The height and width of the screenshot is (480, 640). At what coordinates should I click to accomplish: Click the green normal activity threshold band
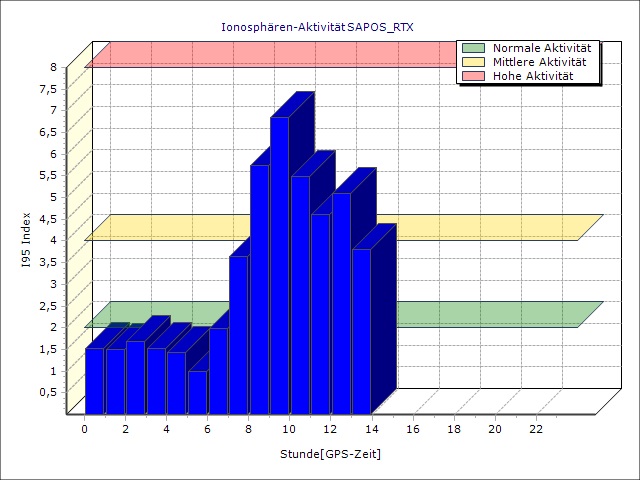[x=480, y=314]
